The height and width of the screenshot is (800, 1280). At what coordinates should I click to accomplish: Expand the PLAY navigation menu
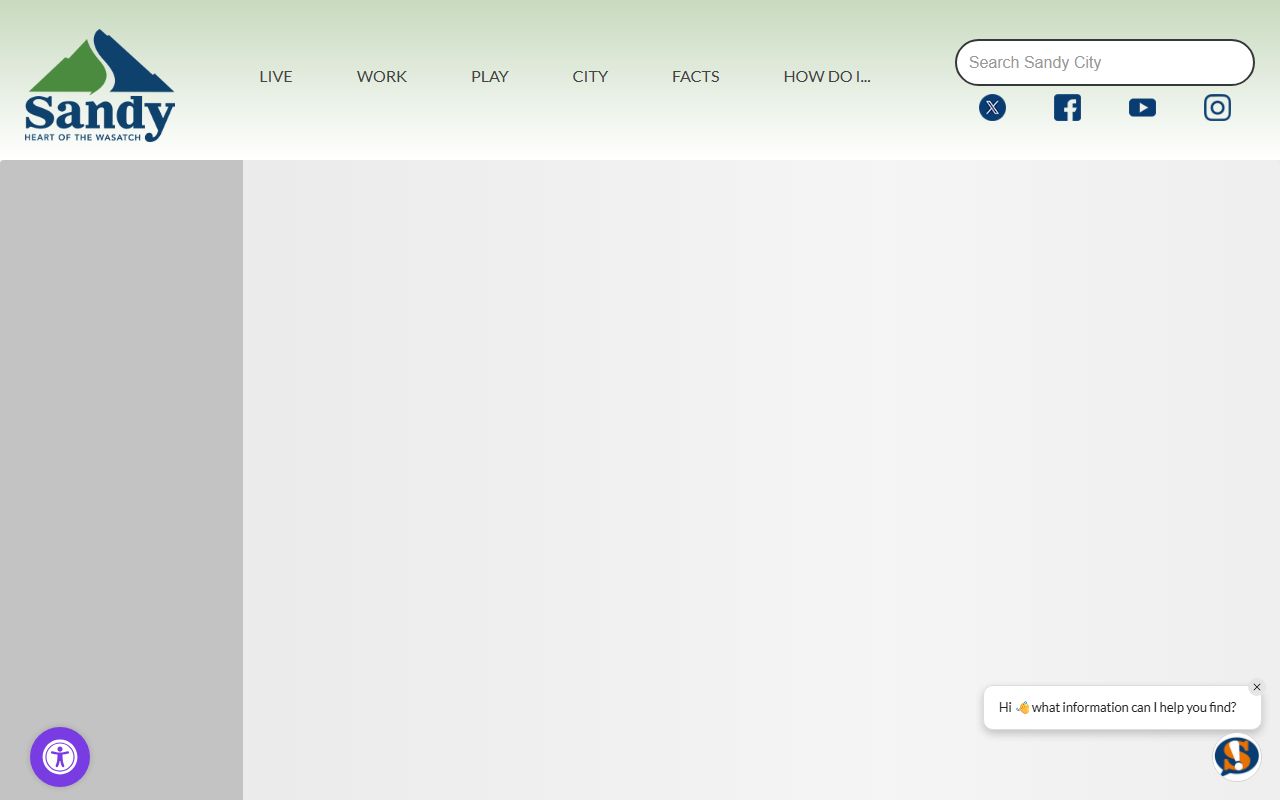pos(490,76)
